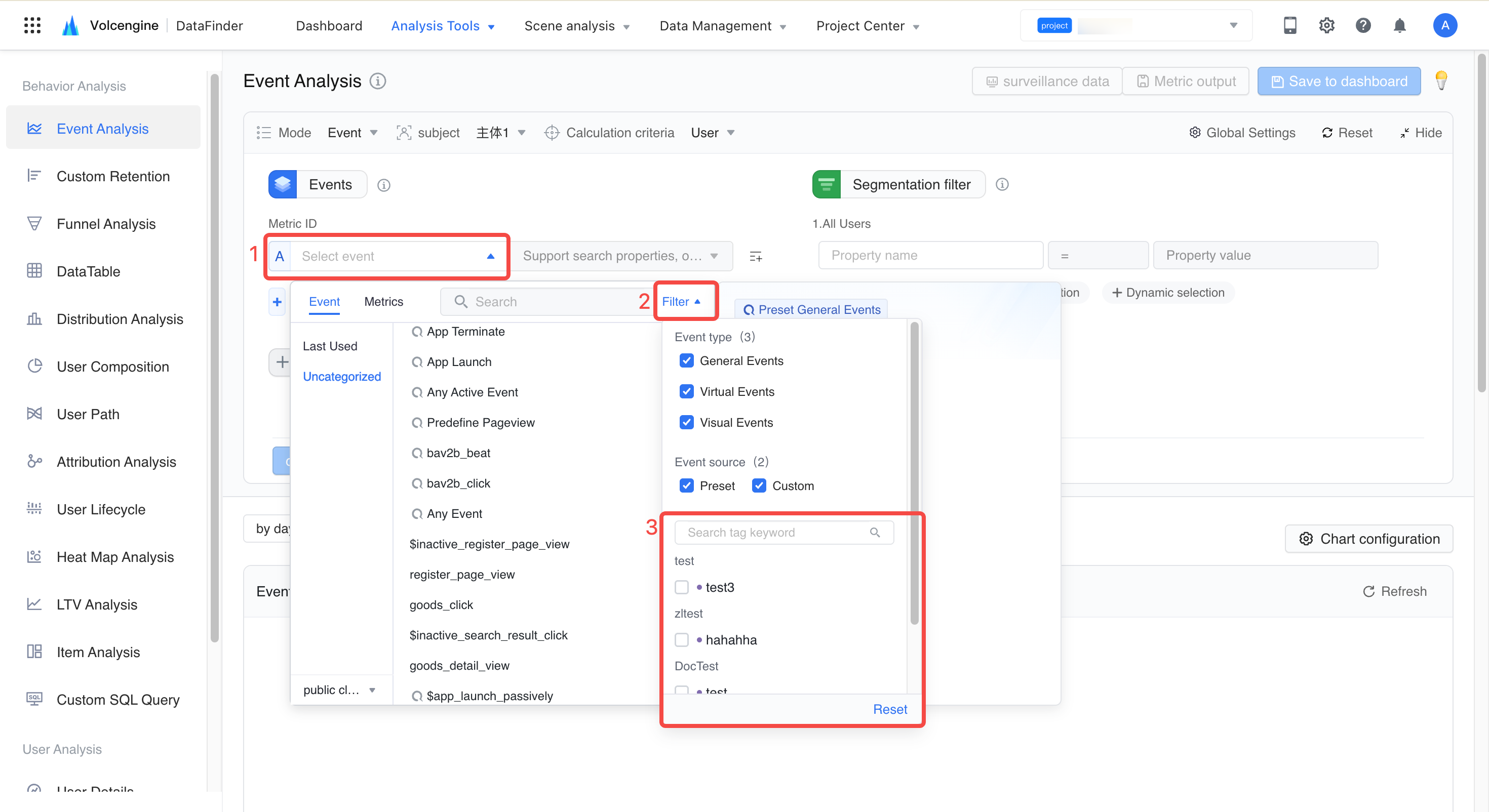The image size is (1489, 812).
Task: Open Analysis Tools menu
Action: coord(442,26)
